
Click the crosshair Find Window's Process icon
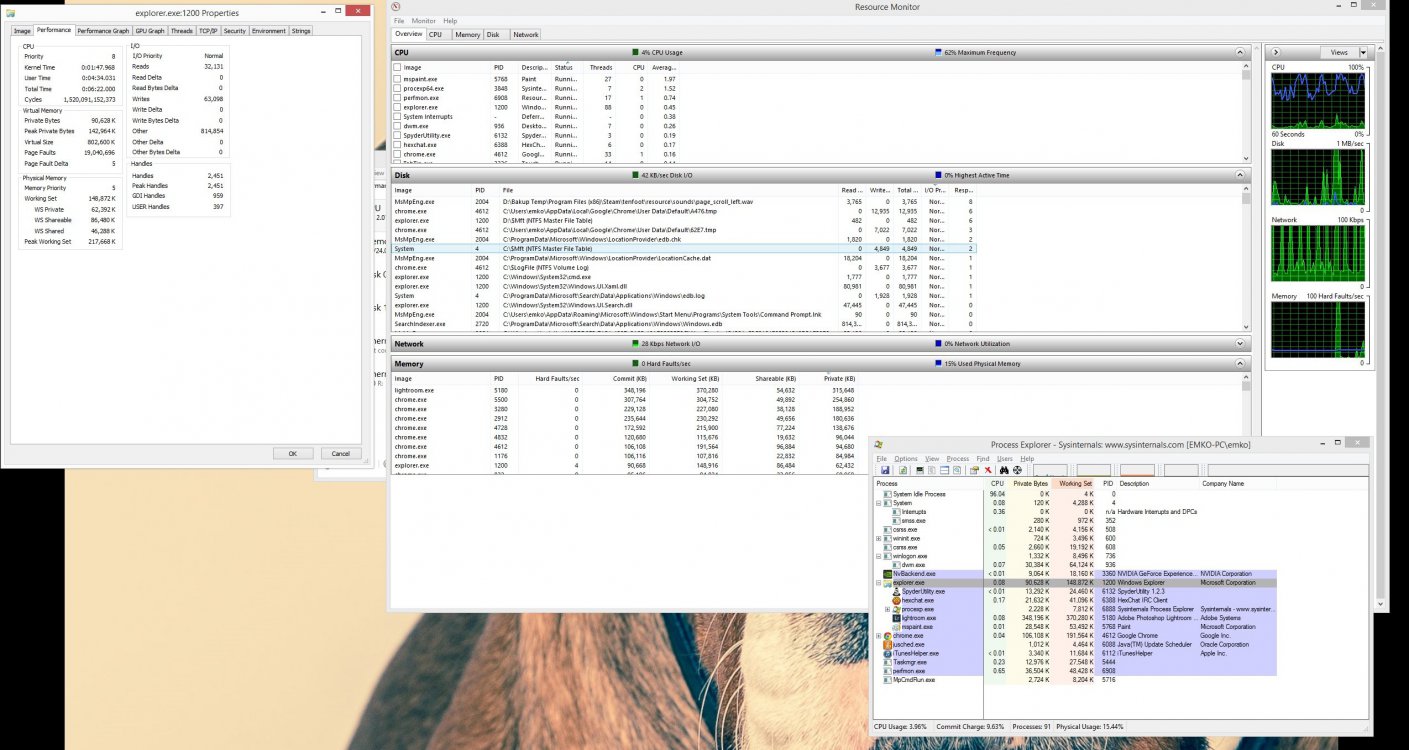[1017, 470]
